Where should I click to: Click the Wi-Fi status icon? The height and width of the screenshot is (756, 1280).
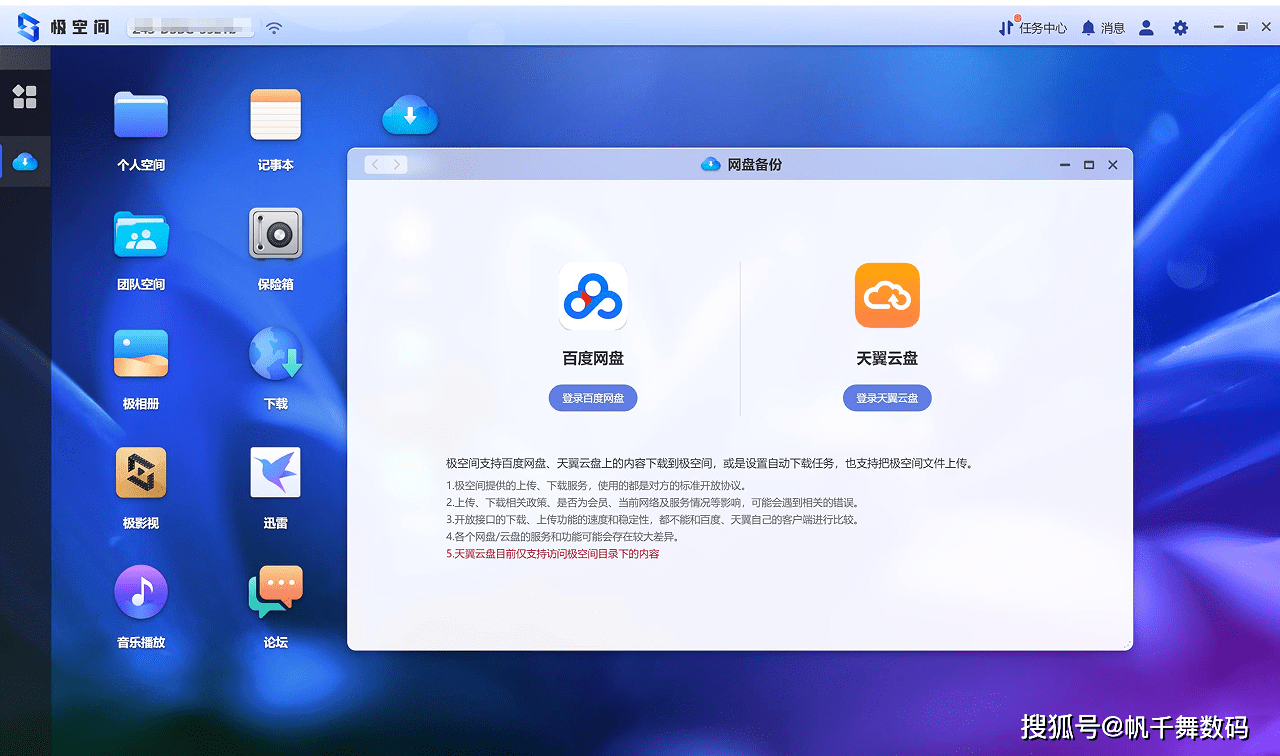[274, 28]
